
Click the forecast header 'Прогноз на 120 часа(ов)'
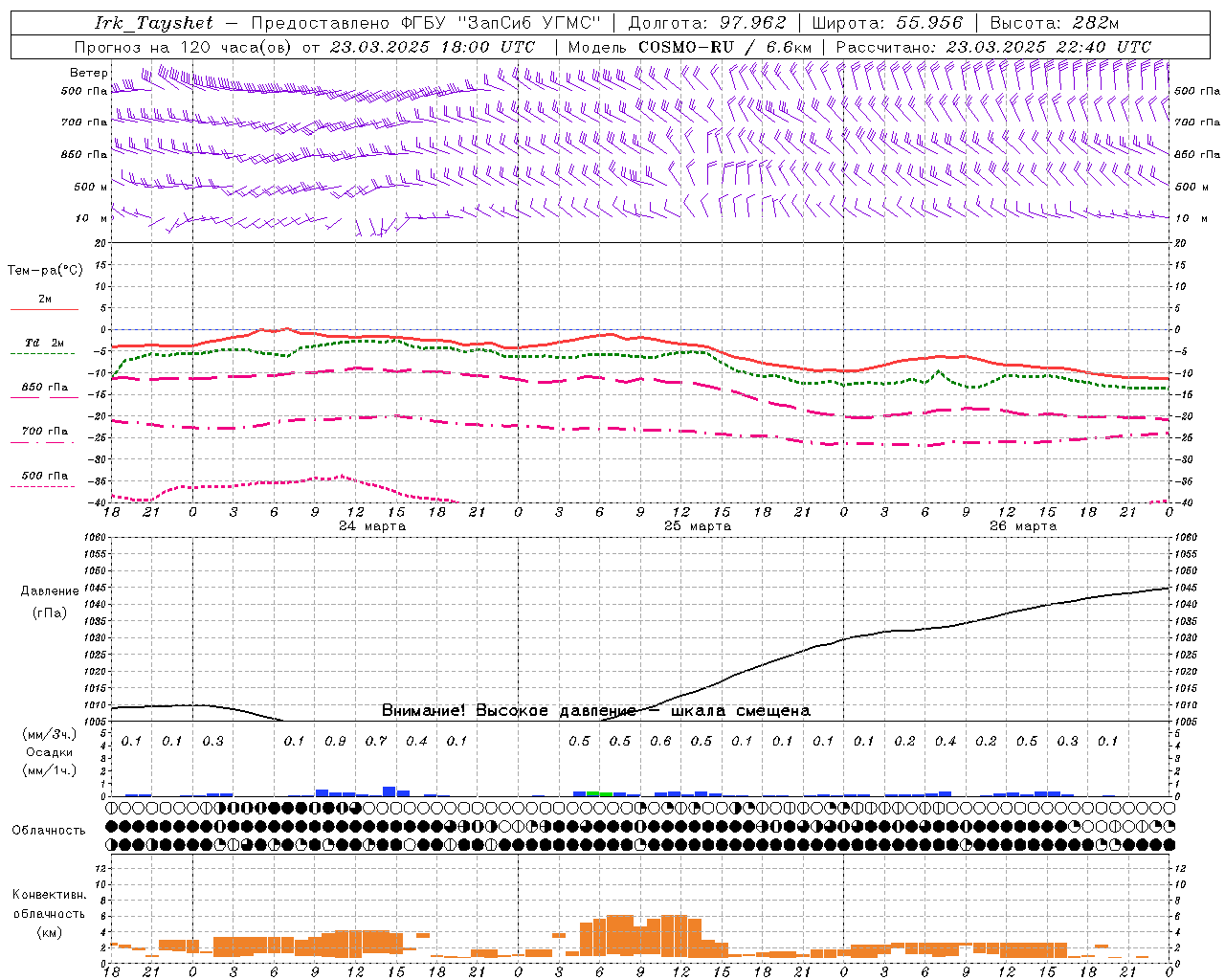pyautogui.click(x=183, y=47)
